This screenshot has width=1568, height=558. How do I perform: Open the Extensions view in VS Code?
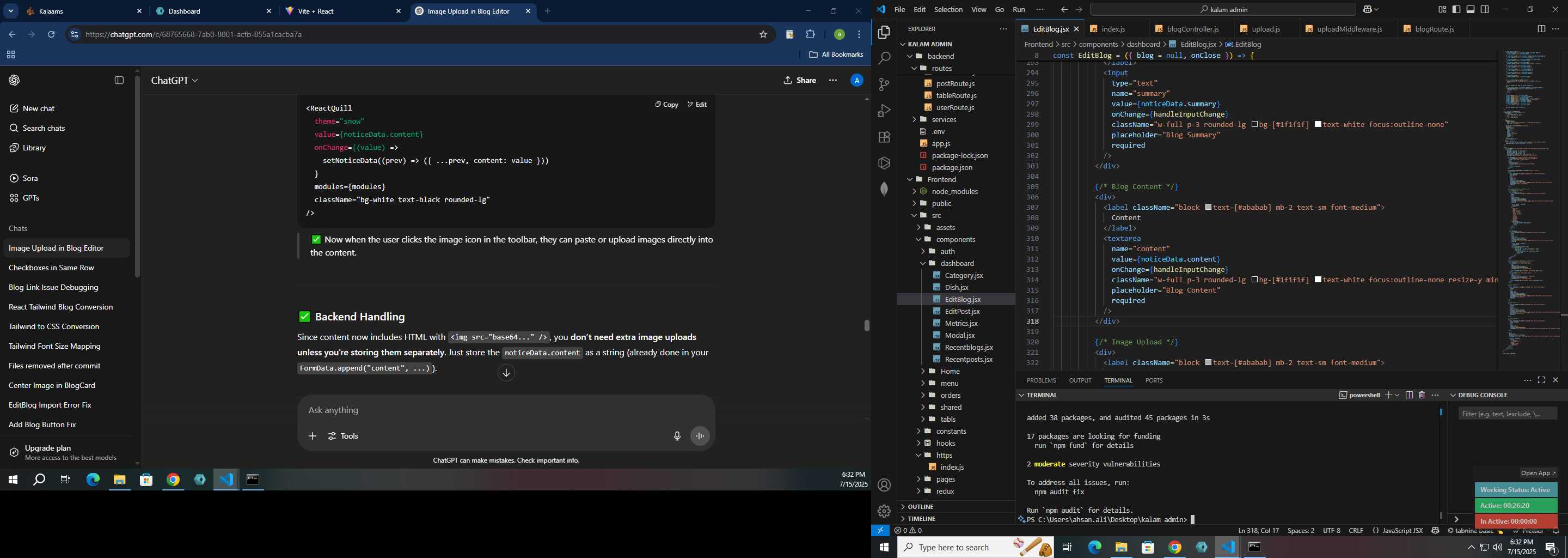[884, 137]
